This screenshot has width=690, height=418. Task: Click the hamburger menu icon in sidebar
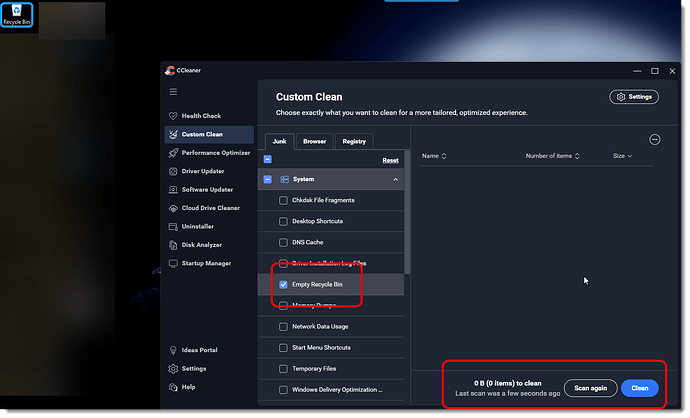173,91
